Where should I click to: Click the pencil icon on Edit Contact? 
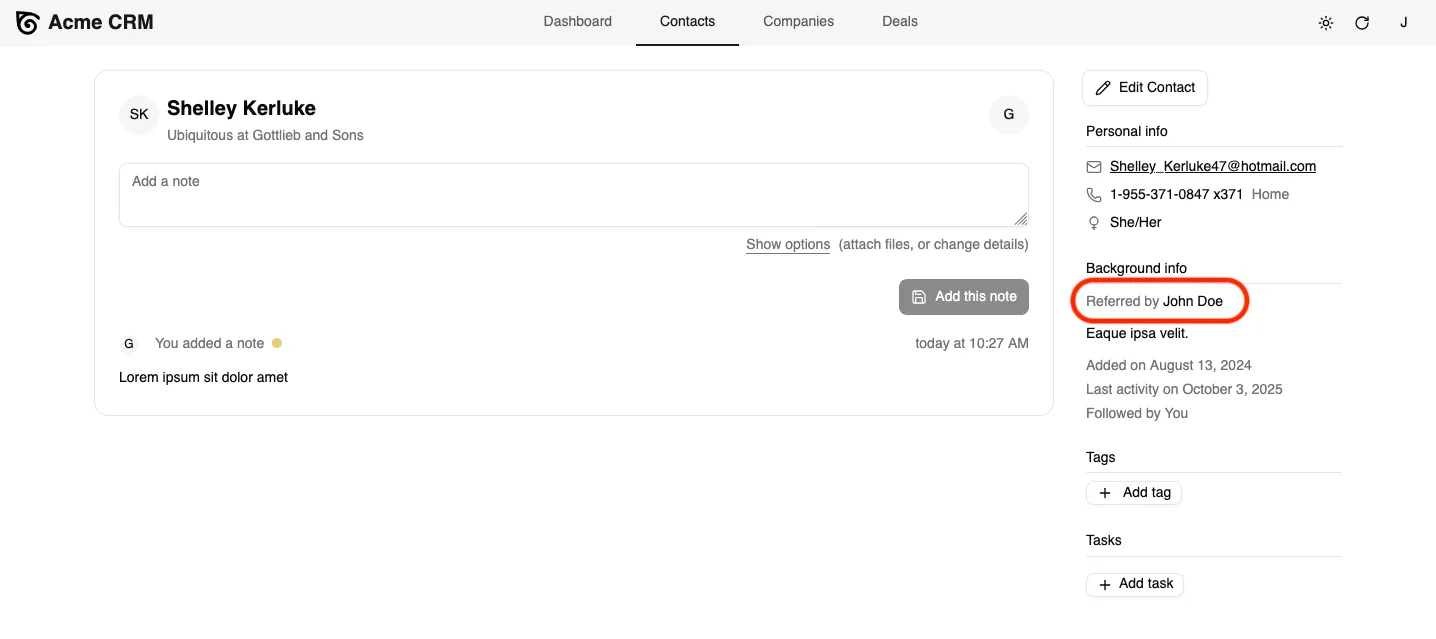coord(1103,87)
